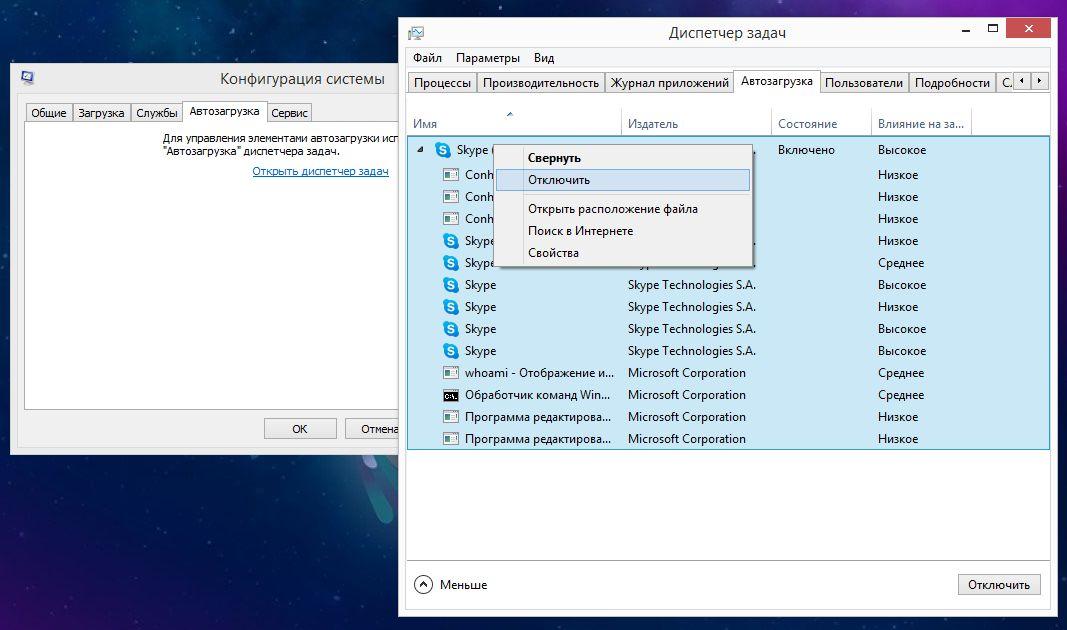Click the Skype icon in the Среднее impact Skype row
This screenshot has width=1067, height=630.
pyautogui.click(x=450, y=263)
